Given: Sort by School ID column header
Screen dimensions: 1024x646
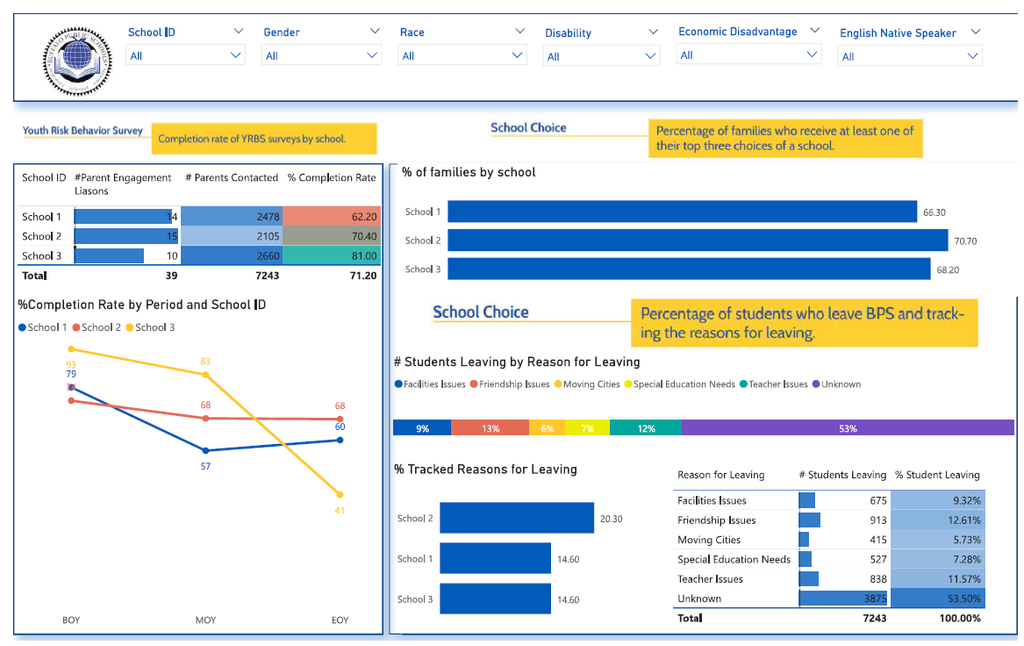Looking at the screenshot, I should pos(44,177).
